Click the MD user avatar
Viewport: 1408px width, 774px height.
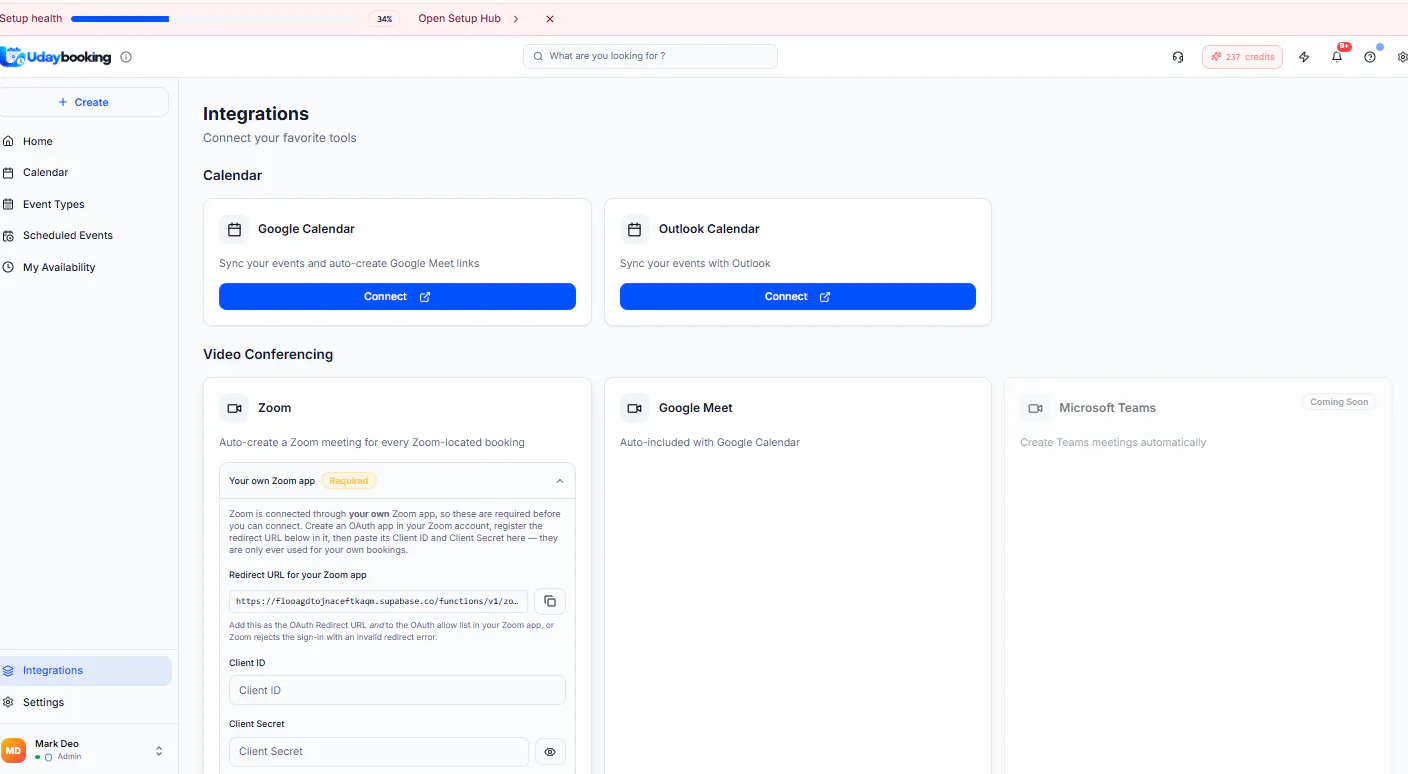14,750
